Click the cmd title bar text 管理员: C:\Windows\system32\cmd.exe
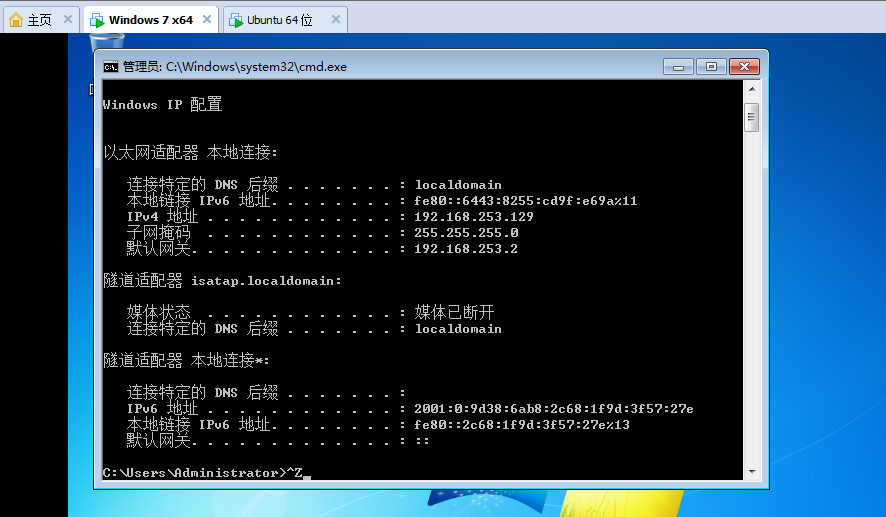 coord(234,67)
